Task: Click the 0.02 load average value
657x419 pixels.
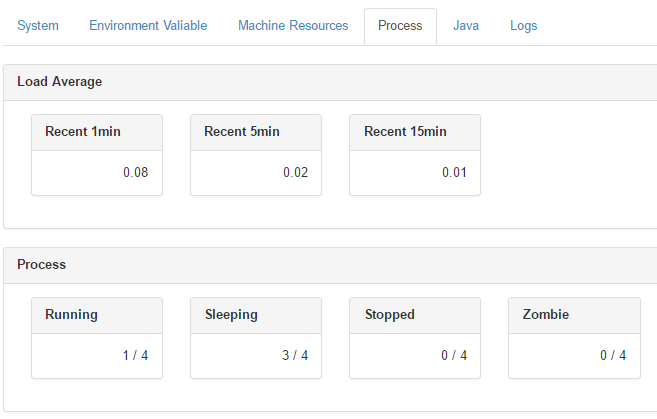Action: (x=295, y=173)
